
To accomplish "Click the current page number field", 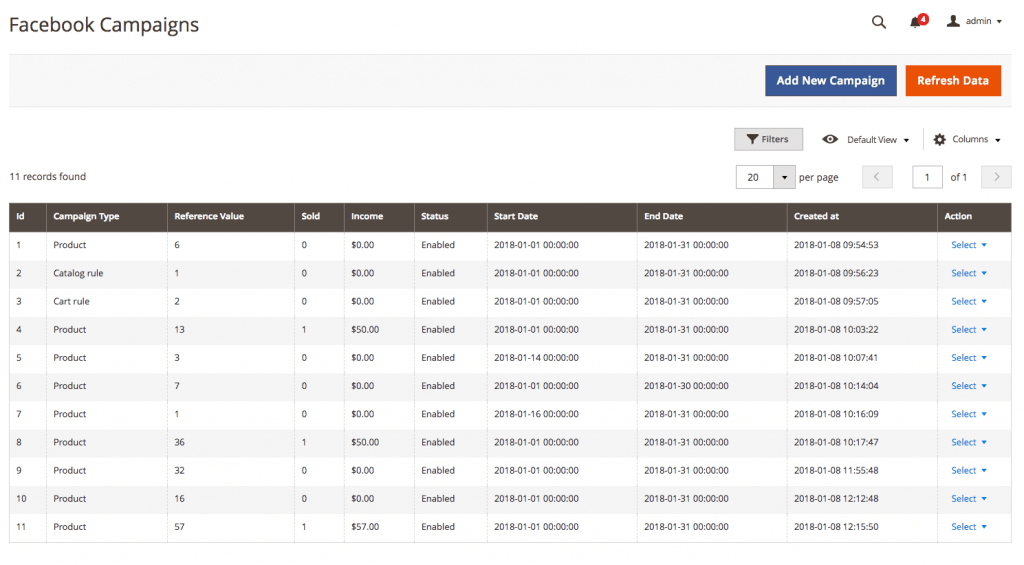I will [927, 177].
